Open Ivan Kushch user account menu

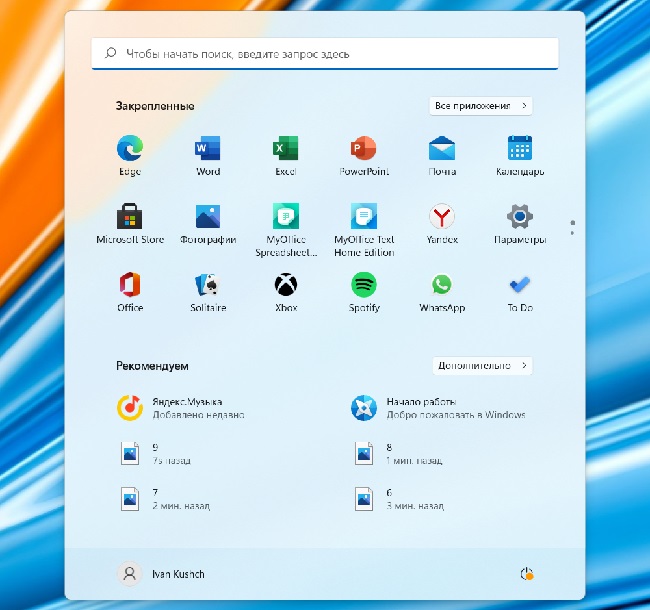[x=162, y=574]
